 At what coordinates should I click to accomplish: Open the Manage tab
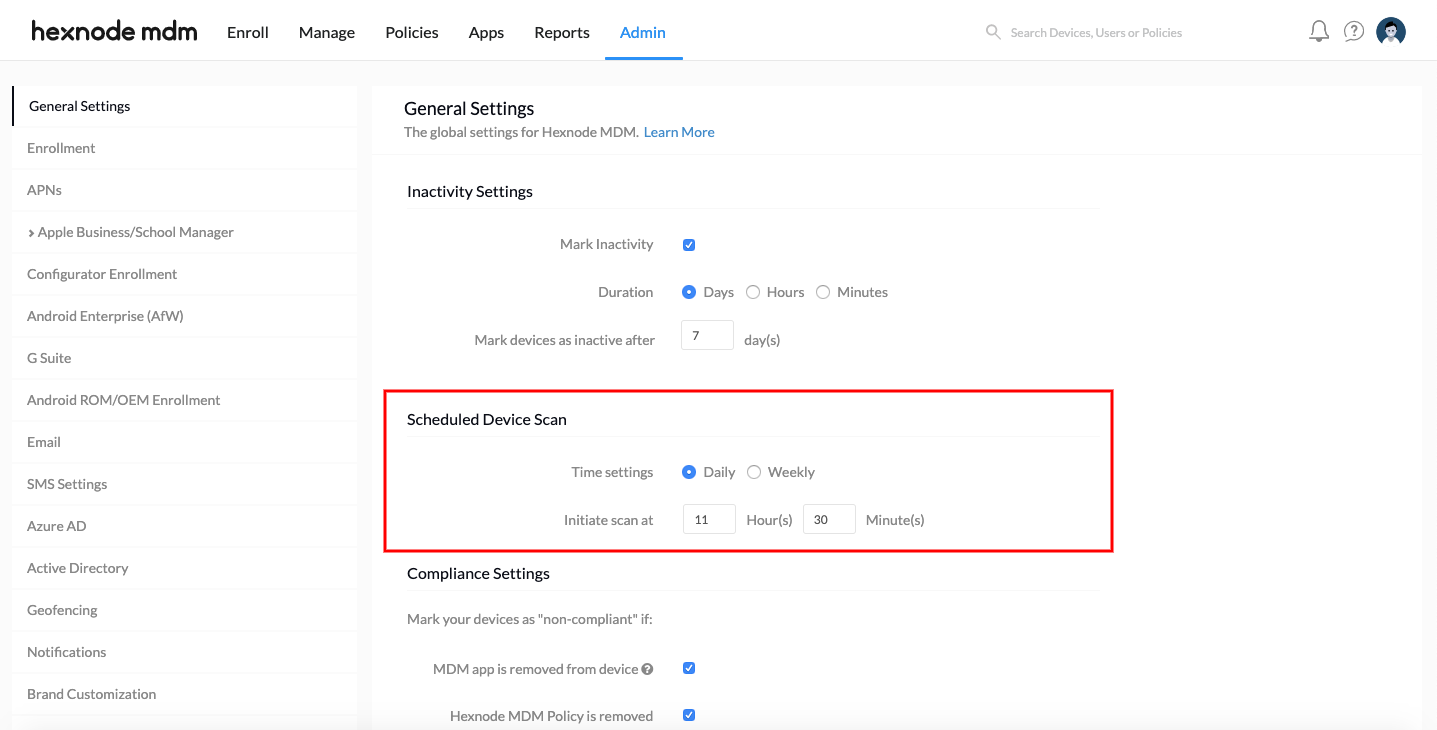coord(327,32)
